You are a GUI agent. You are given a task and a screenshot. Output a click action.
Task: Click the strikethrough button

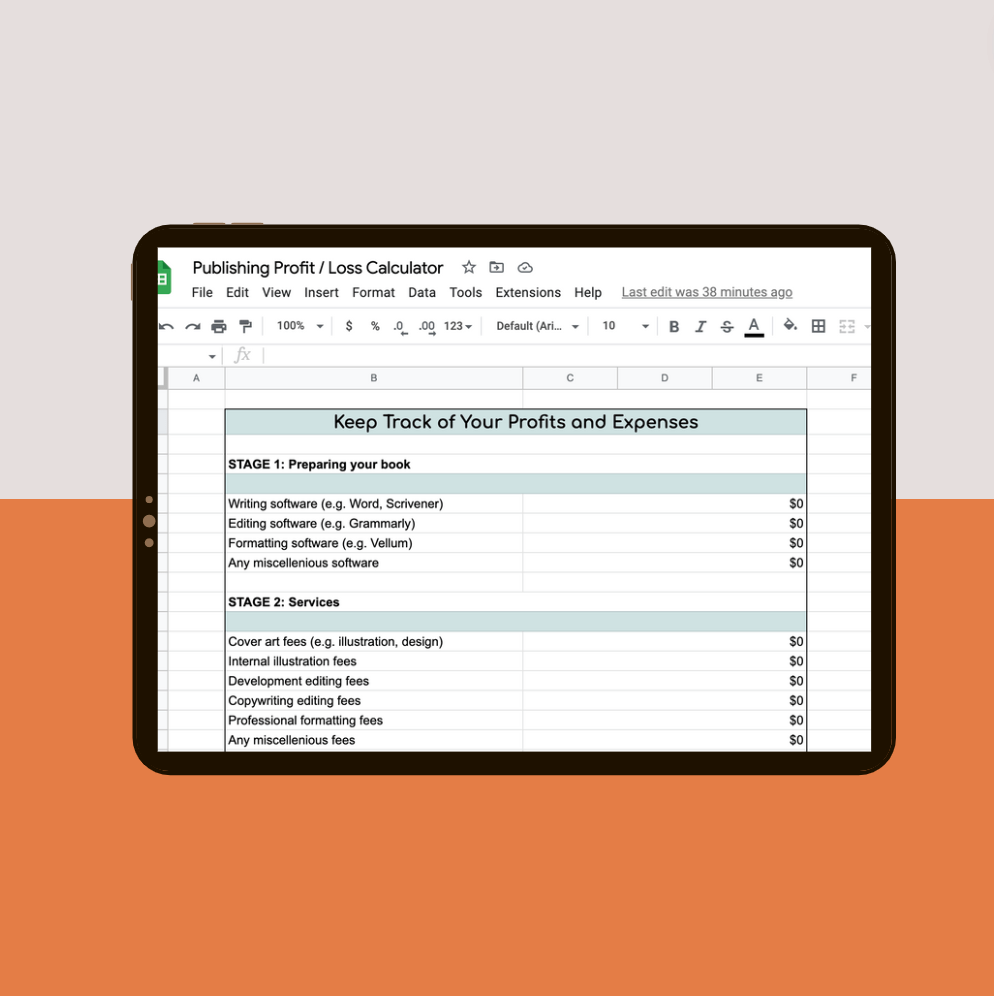click(727, 326)
